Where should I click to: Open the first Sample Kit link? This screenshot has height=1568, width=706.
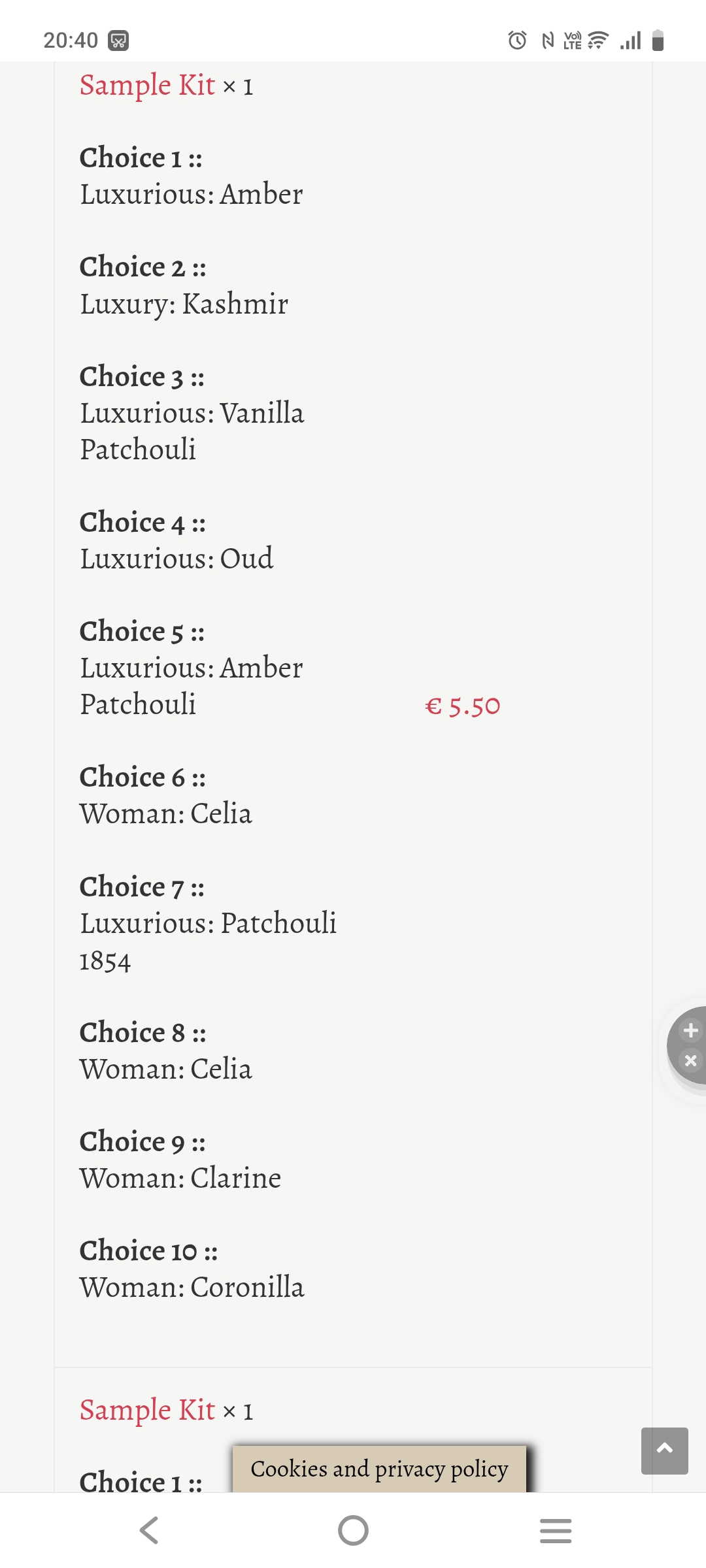click(147, 85)
